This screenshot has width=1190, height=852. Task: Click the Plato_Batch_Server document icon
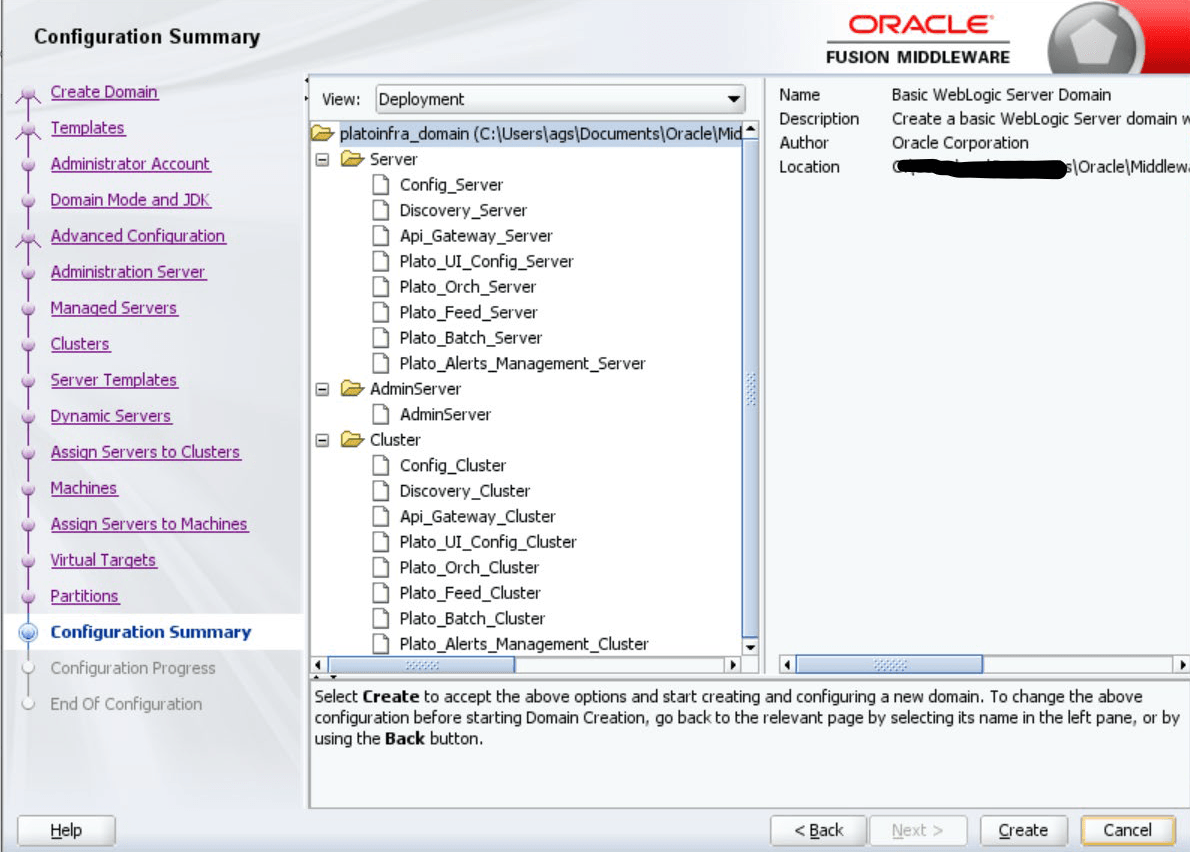point(381,338)
